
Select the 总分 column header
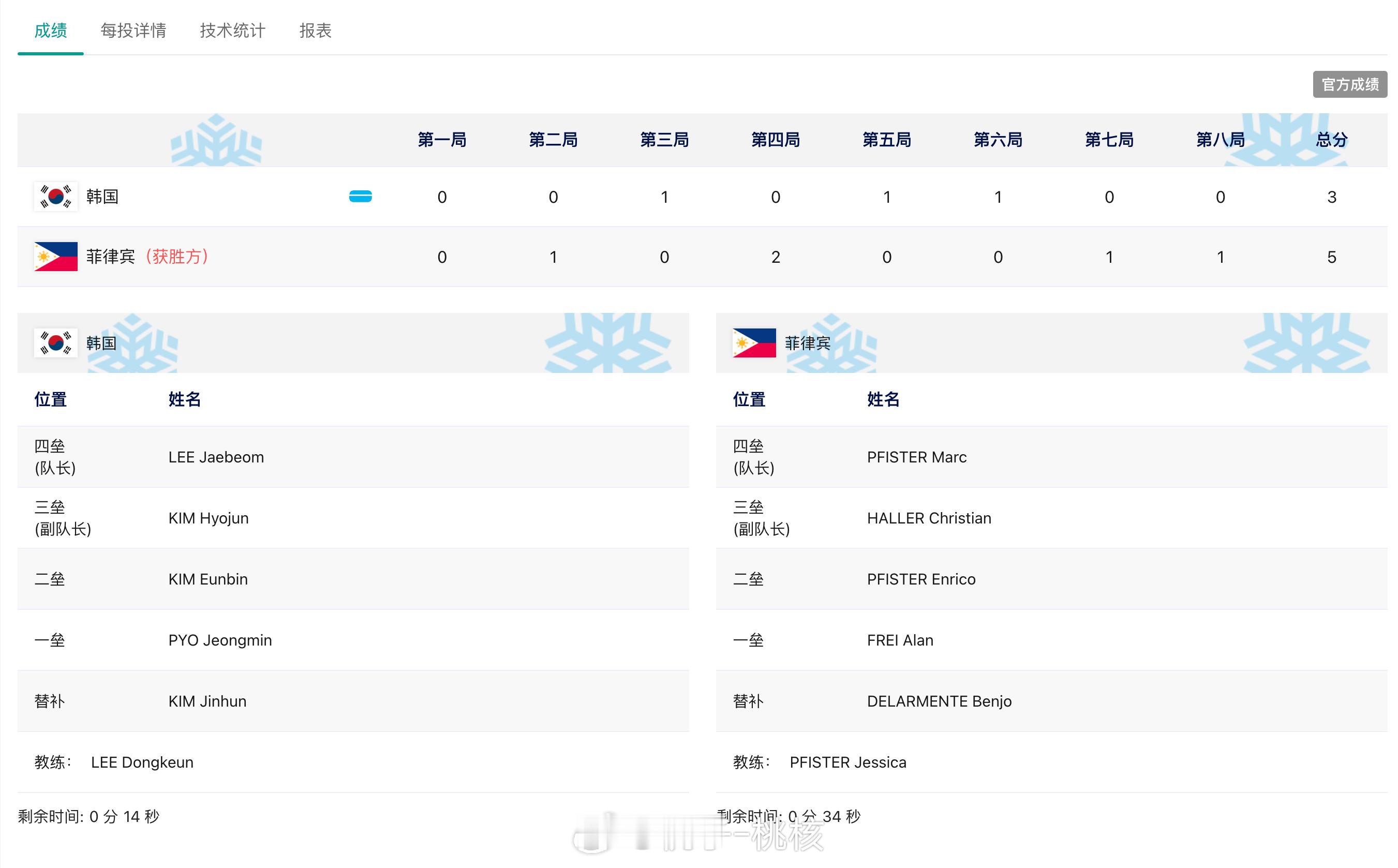(x=1332, y=140)
